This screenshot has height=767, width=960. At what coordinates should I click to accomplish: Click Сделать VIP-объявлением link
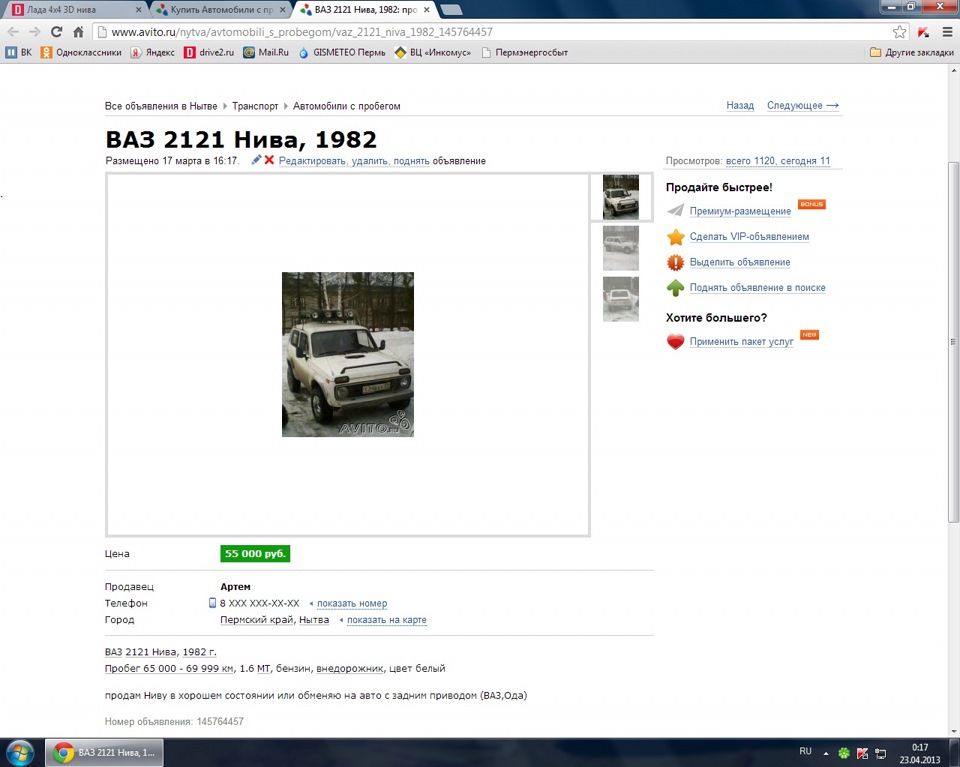pyautogui.click(x=749, y=236)
